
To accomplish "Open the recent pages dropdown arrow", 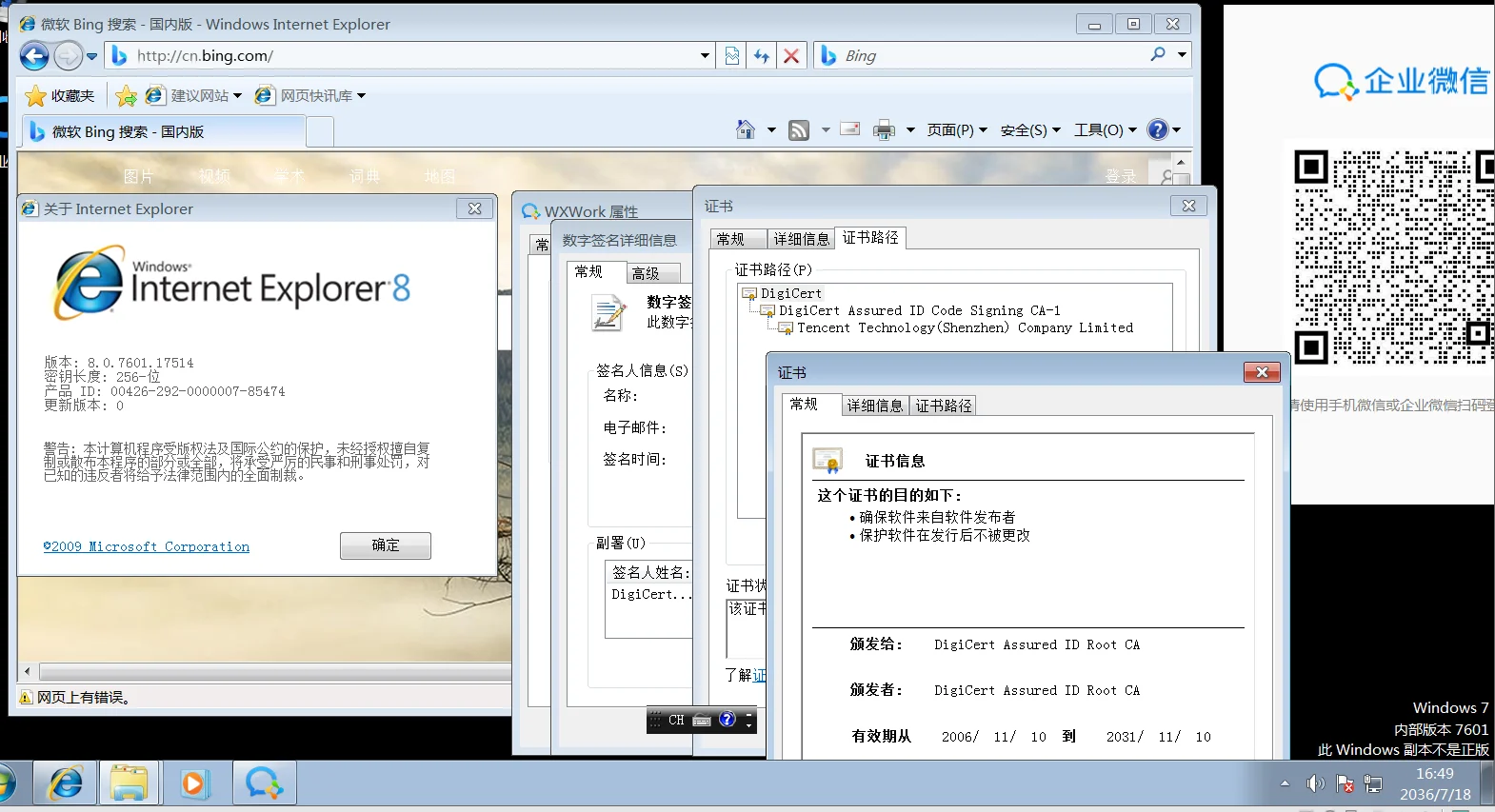I will point(91,56).
